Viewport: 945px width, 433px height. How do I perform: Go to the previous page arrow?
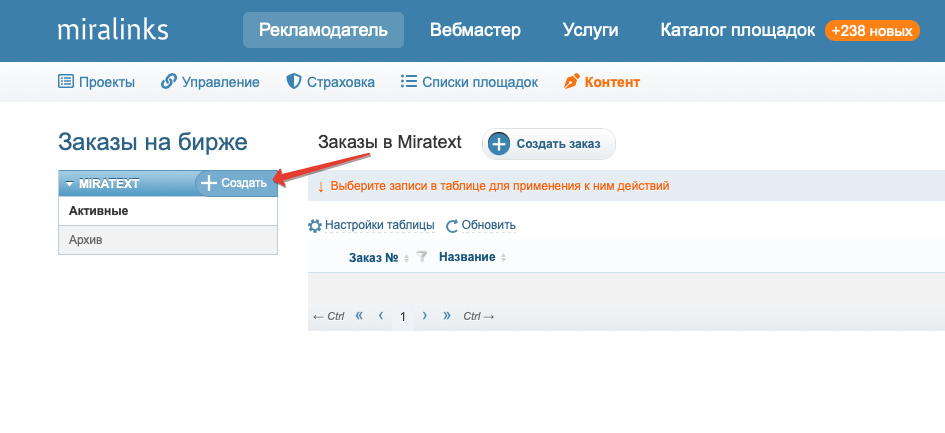381,315
